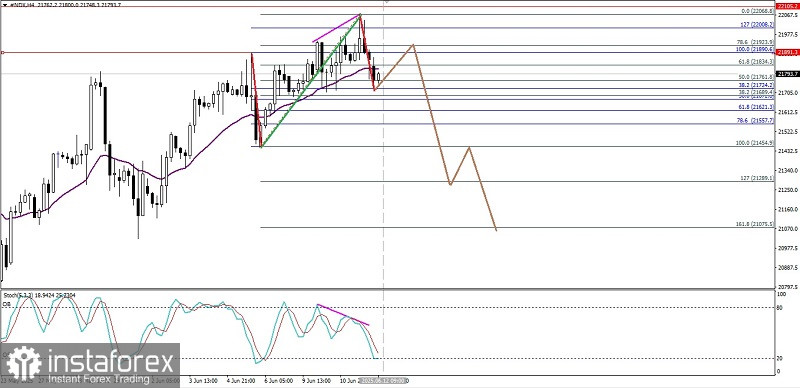
Task: Select Fibonacci label 50.0 (21761.8)
Action: (x=756, y=77)
